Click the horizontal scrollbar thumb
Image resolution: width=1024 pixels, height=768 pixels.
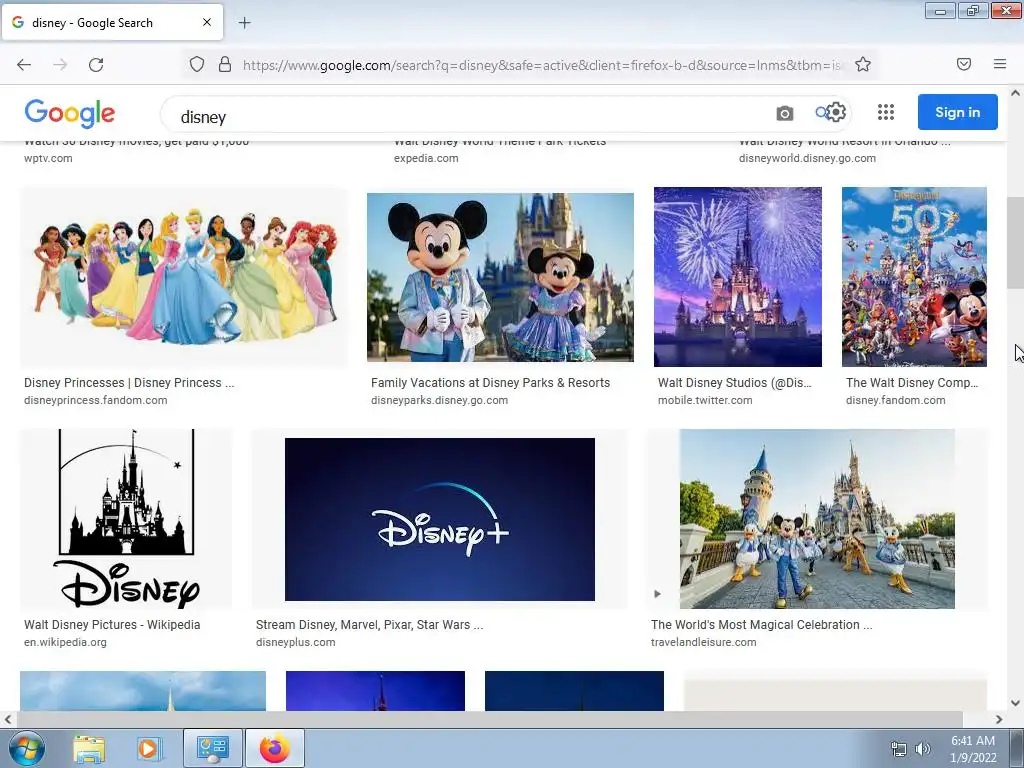(x=488, y=719)
